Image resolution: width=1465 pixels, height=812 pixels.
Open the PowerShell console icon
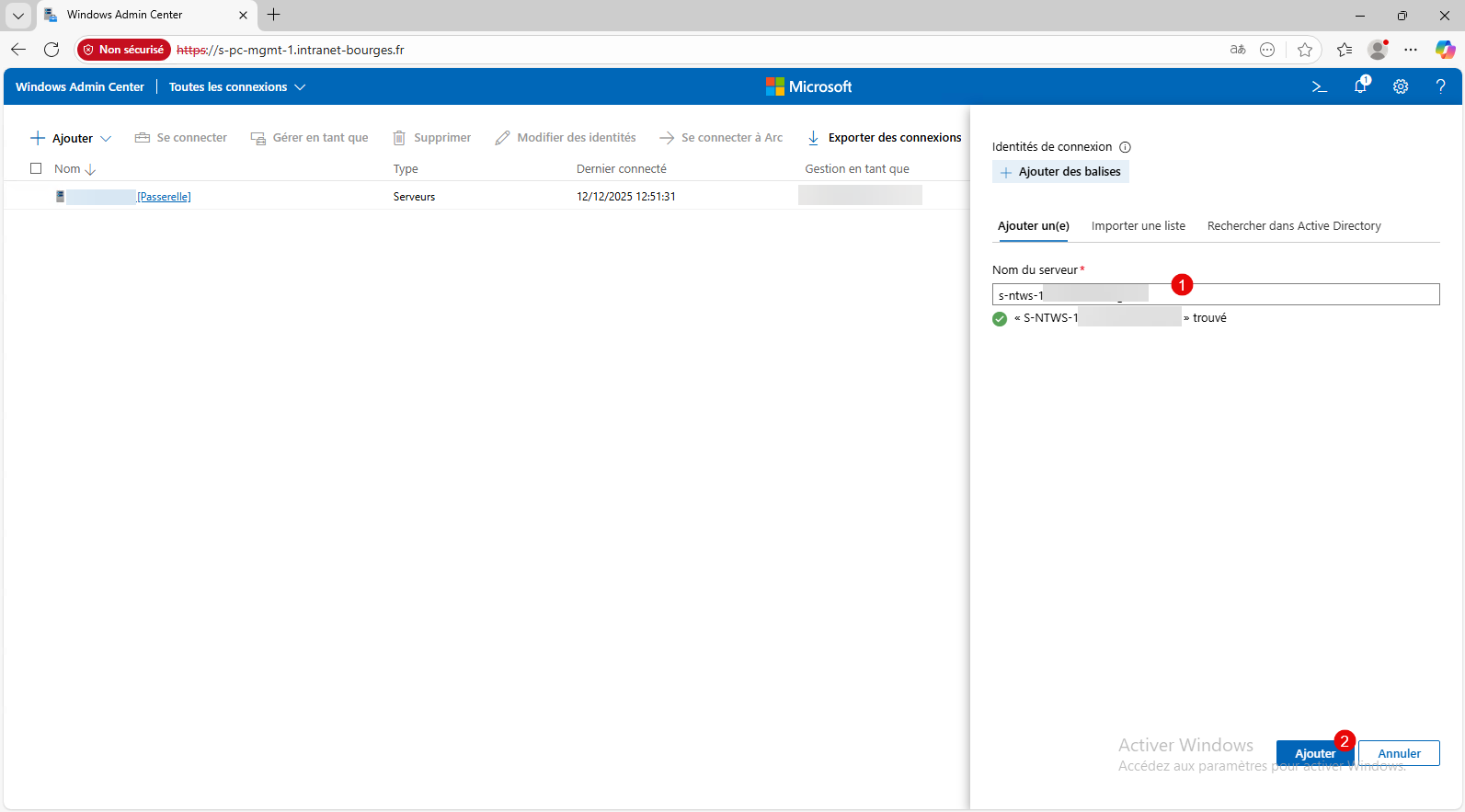(x=1319, y=86)
